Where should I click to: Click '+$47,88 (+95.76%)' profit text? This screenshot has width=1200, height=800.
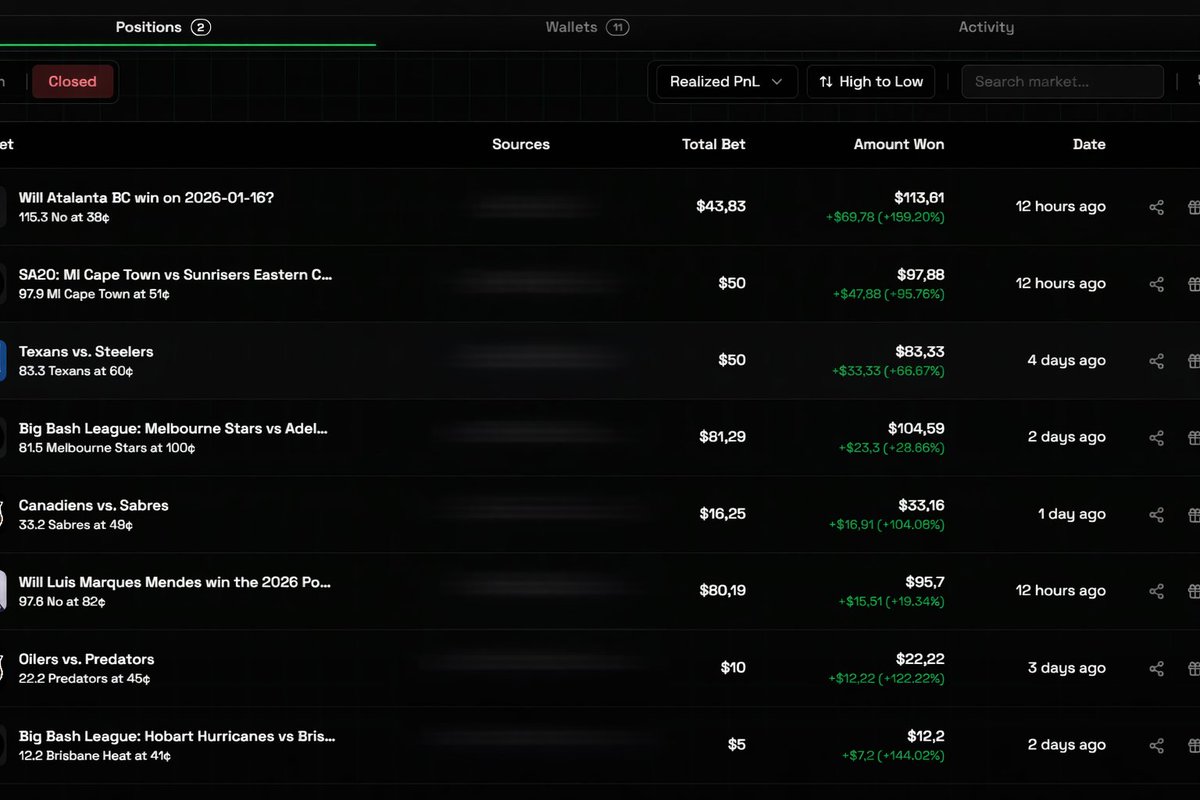(888, 294)
